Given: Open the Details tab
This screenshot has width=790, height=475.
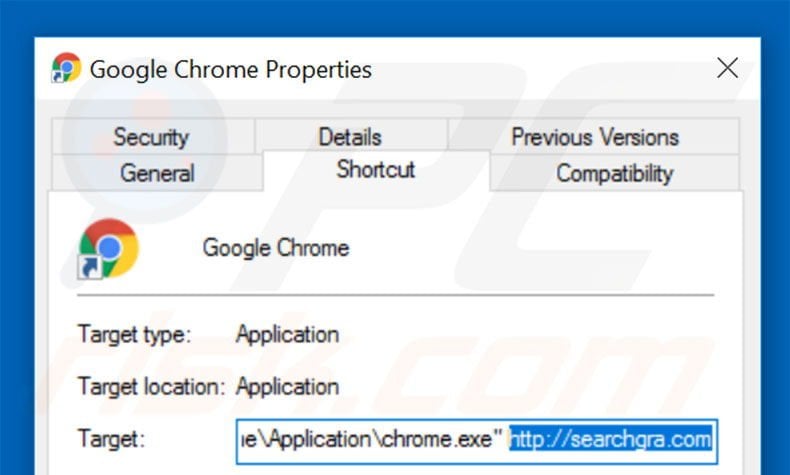Looking at the screenshot, I should [351, 137].
